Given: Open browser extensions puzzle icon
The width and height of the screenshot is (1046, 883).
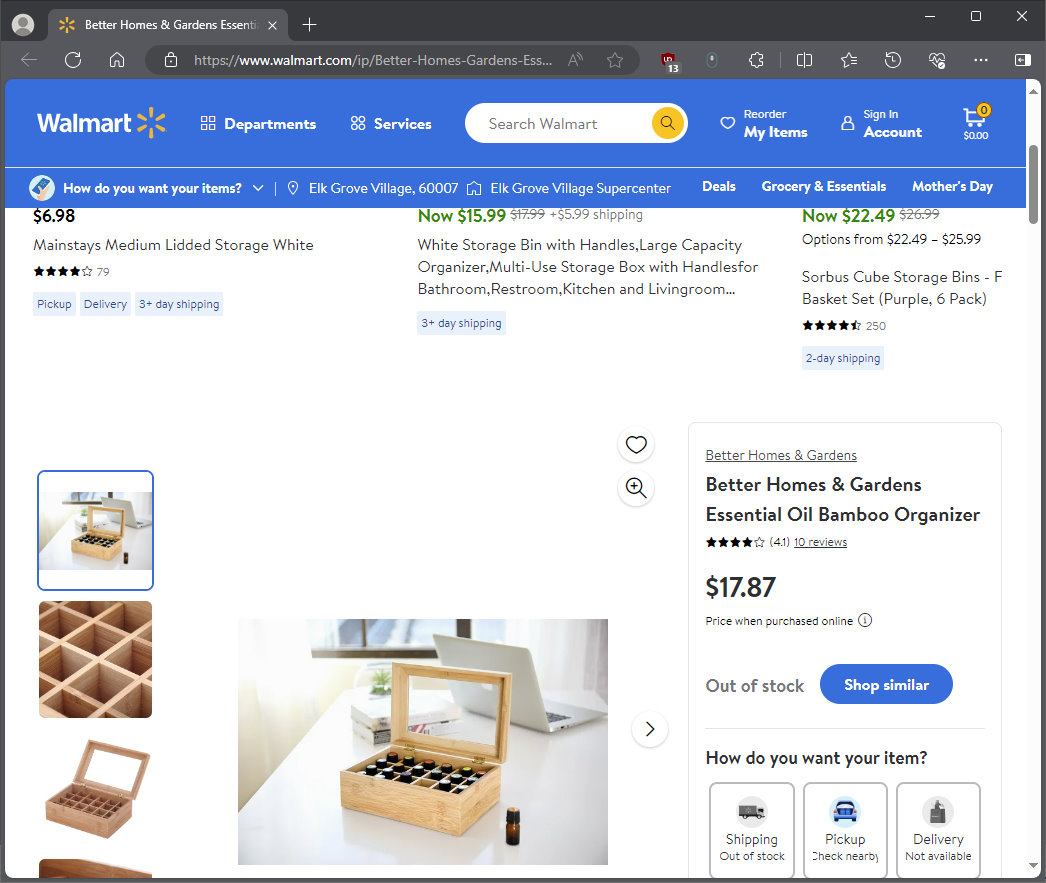Looking at the screenshot, I should [757, 60].
